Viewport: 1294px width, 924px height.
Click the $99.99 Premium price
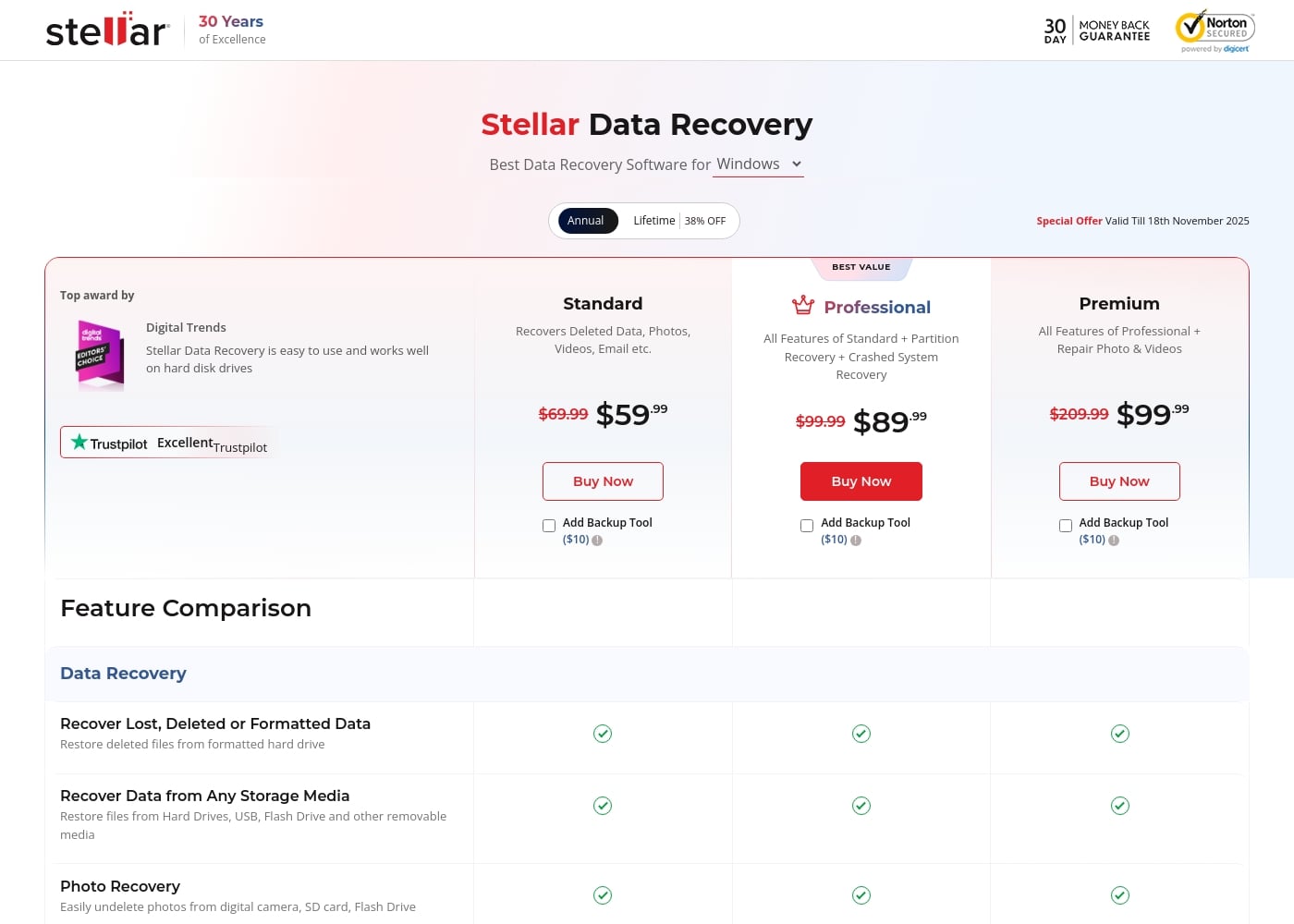pyautogui.click(x=1153, y=414)
